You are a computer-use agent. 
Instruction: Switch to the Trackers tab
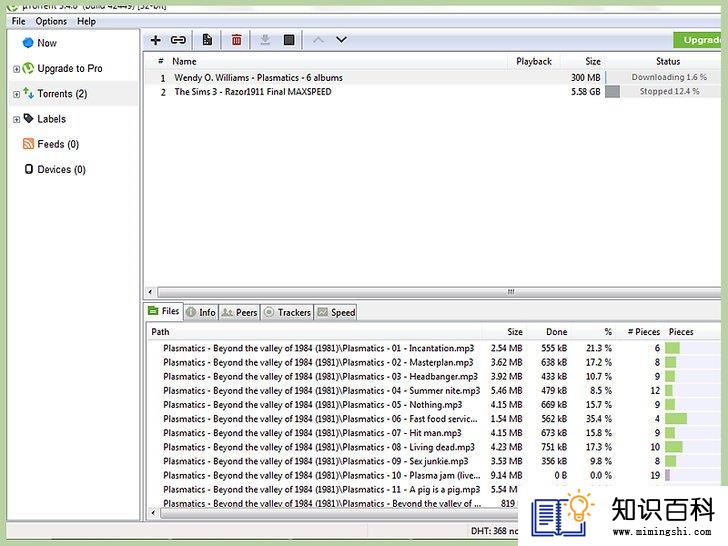click(287, 312)
